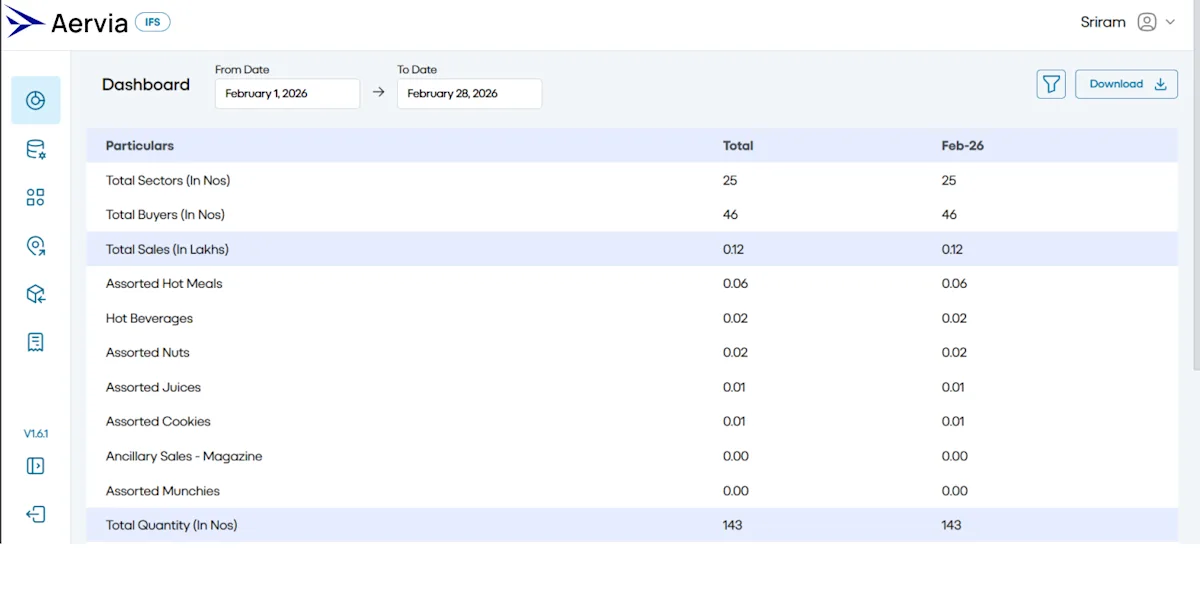This screenshot has height=602, width=1200.
Task: Open the From Date picker
Action: pyautogui.click(x=287, y=94)
